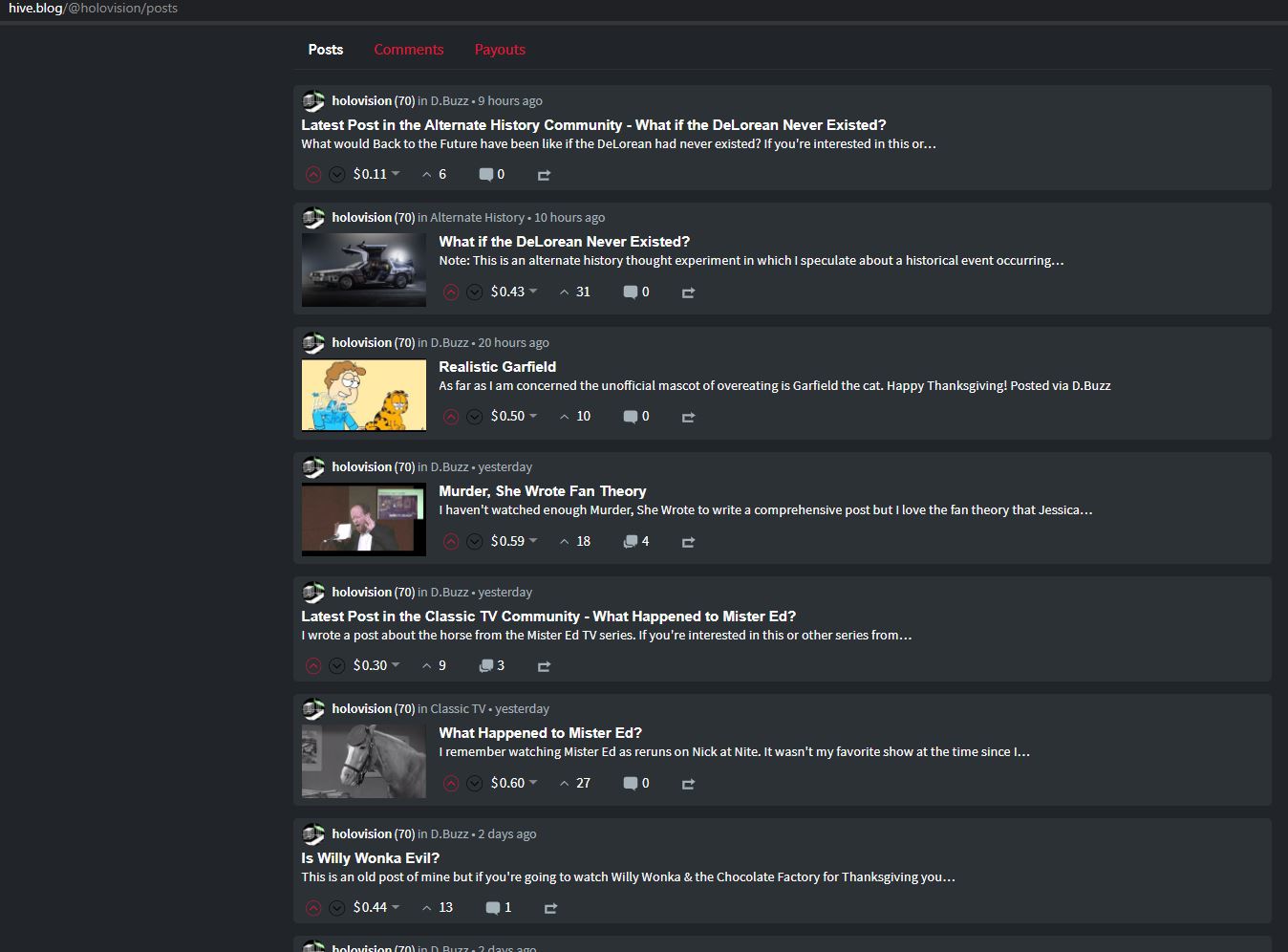Reblog the What if the DeLorean Never Existed post
This screenshot has width=1288, height=952.
click(x=688, y=292)
